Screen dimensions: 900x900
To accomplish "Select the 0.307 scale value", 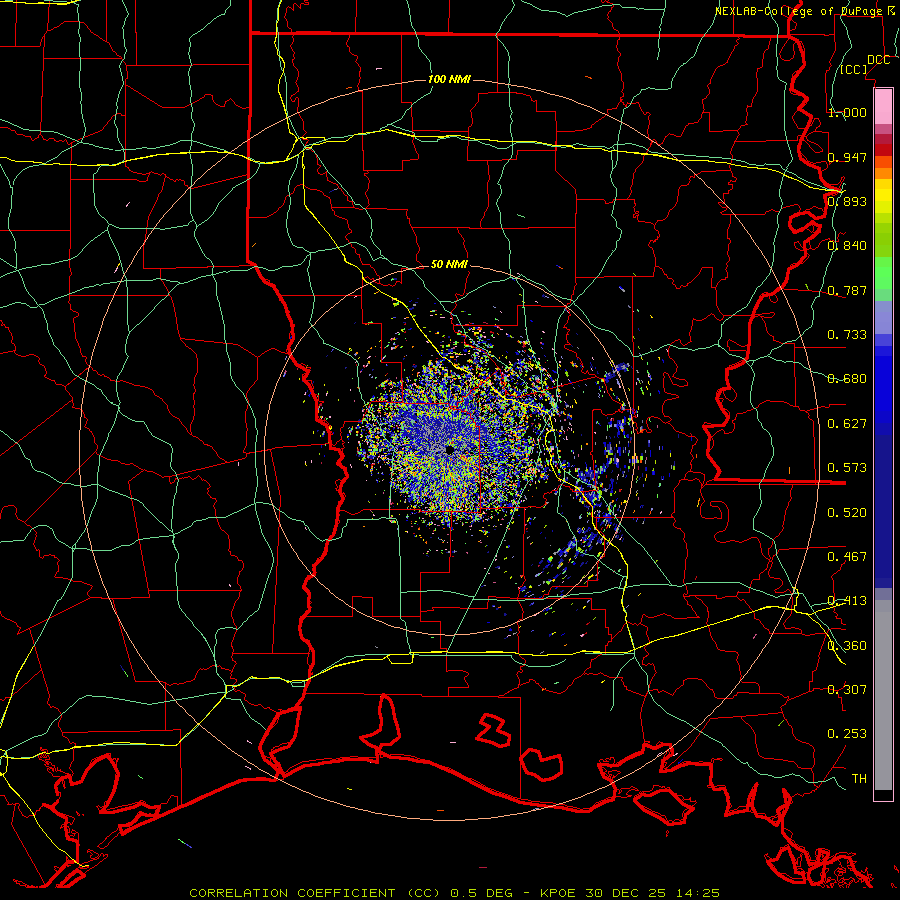I will point(847,689).
